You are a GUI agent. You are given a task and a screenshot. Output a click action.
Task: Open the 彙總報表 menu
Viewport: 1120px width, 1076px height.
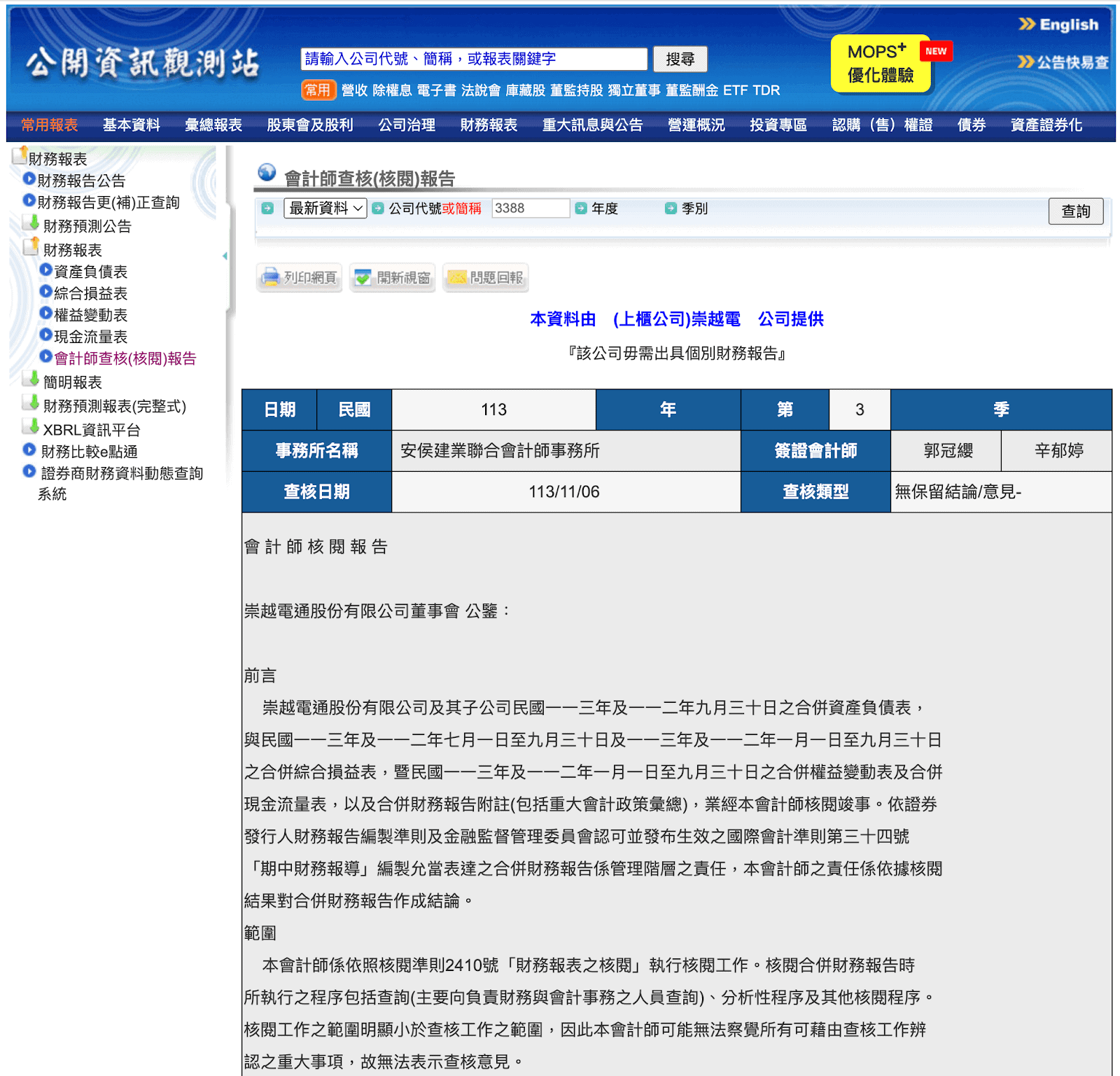tap(213, 125)
